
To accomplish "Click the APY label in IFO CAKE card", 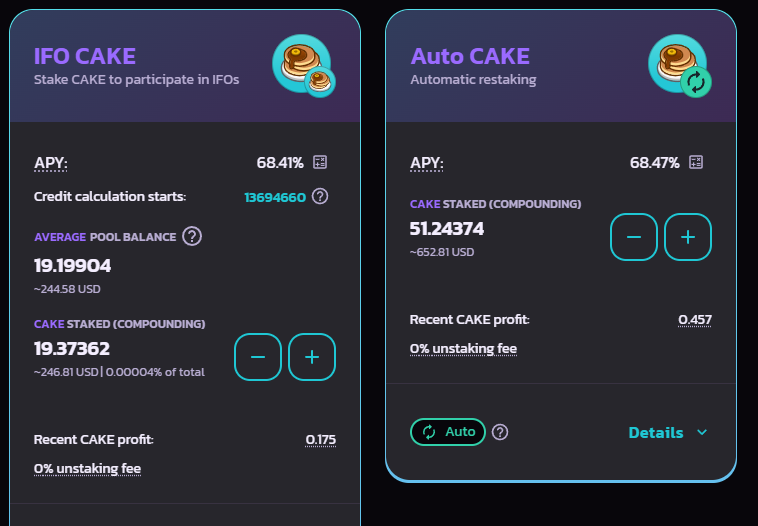I will [51, 163].
